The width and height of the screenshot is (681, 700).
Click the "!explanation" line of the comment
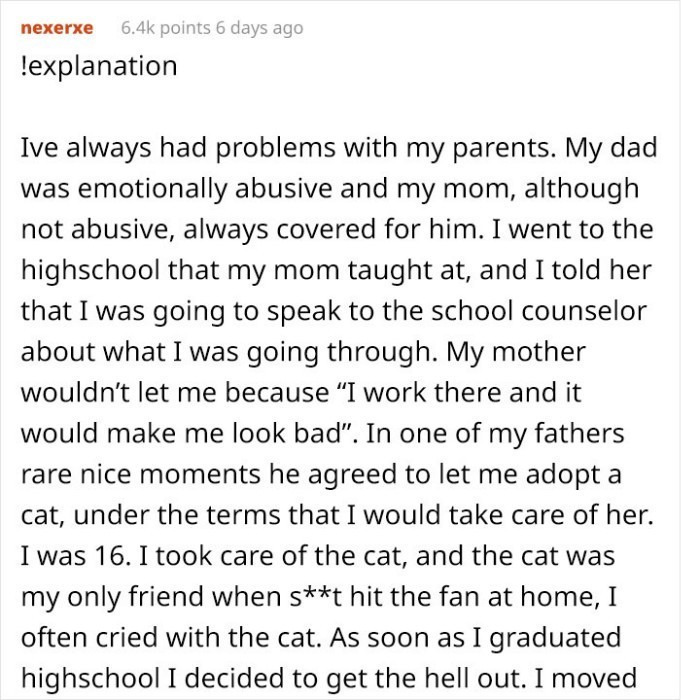98,67
